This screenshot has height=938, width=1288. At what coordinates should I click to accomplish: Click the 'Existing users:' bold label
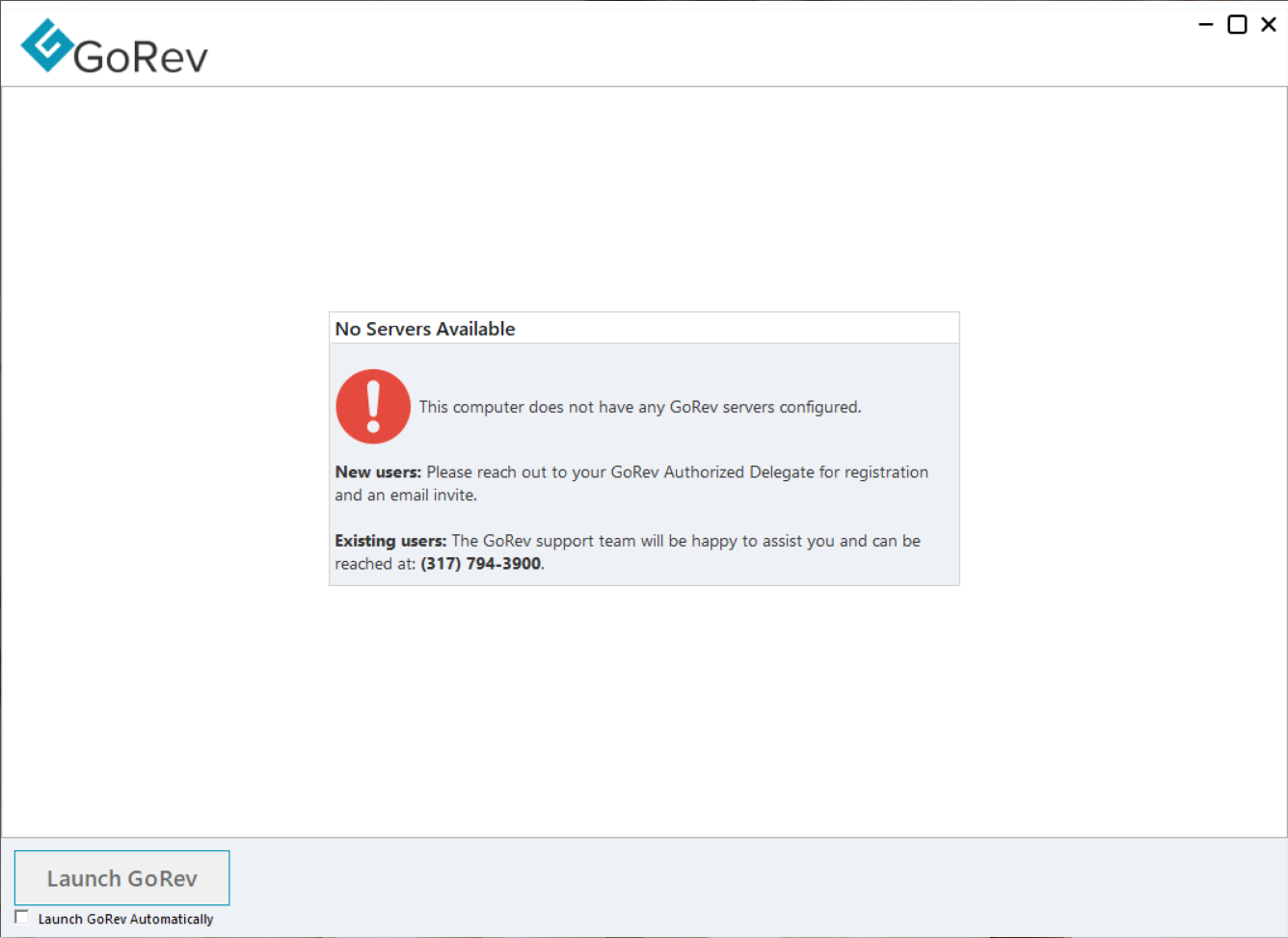[x=390, y=541]
